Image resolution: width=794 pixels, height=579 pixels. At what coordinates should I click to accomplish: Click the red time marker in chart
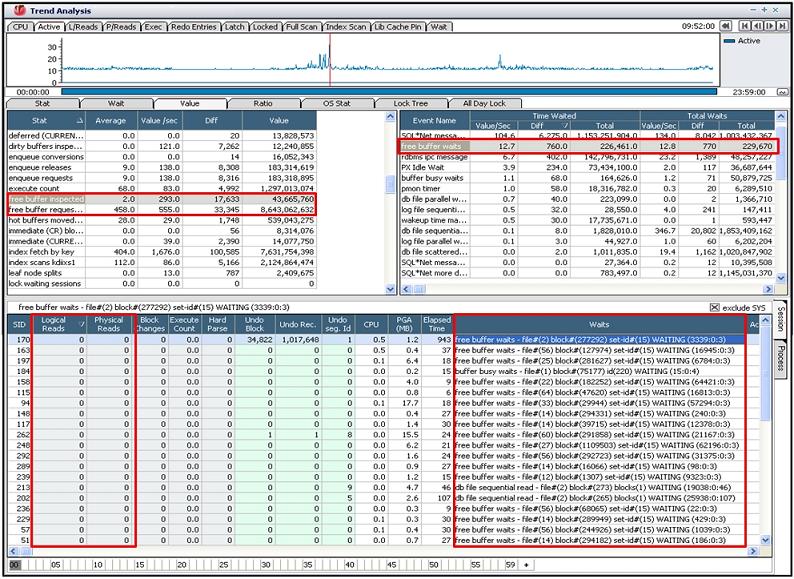coord(330,60)
